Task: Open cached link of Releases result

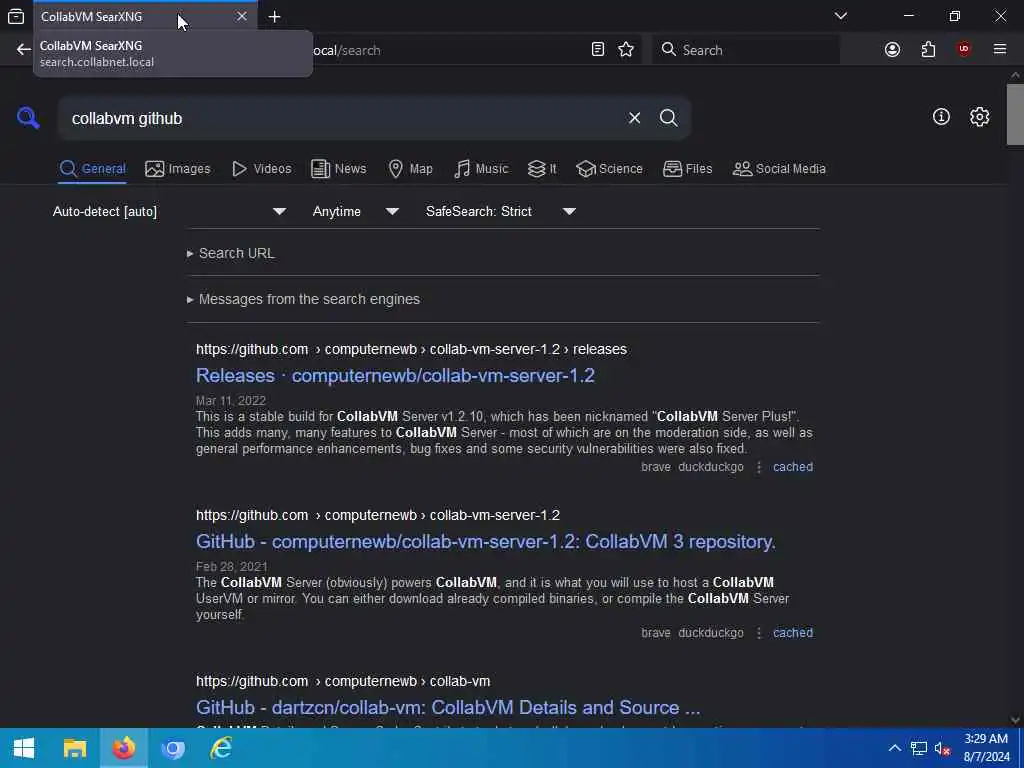Action: [793, 466]
